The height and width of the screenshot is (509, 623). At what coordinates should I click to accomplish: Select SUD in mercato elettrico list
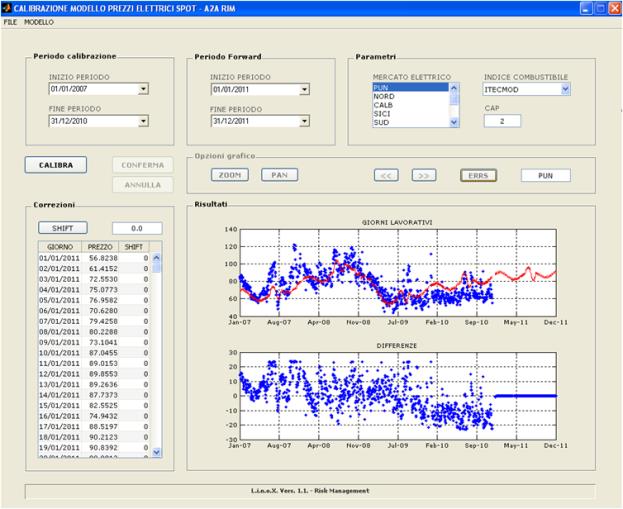410,122
